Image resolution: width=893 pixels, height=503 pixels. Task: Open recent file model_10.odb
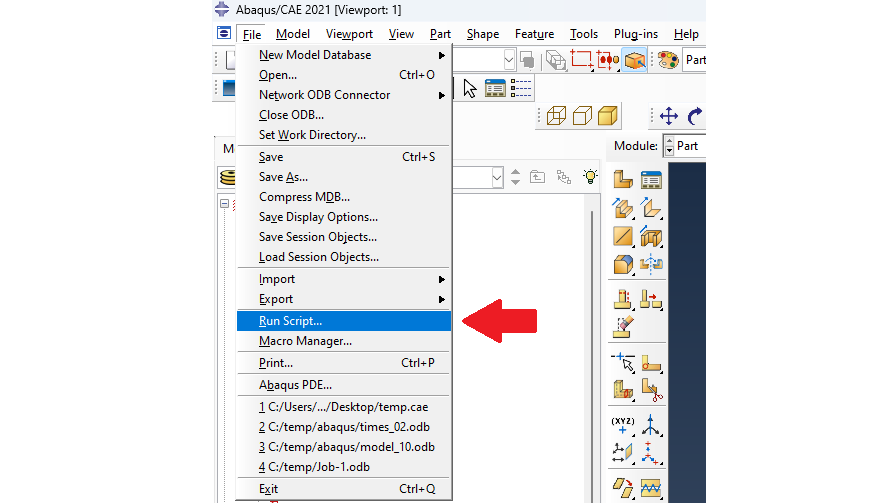coord(347,447)
